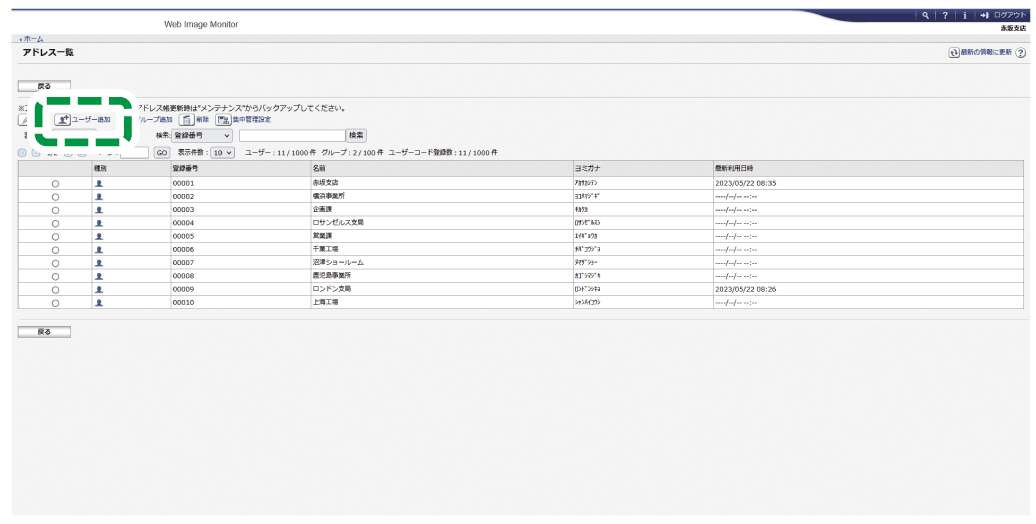This screenshot has width=1036, height=524.
Task: Click the GO page jump button
Action: click(161, 152)
